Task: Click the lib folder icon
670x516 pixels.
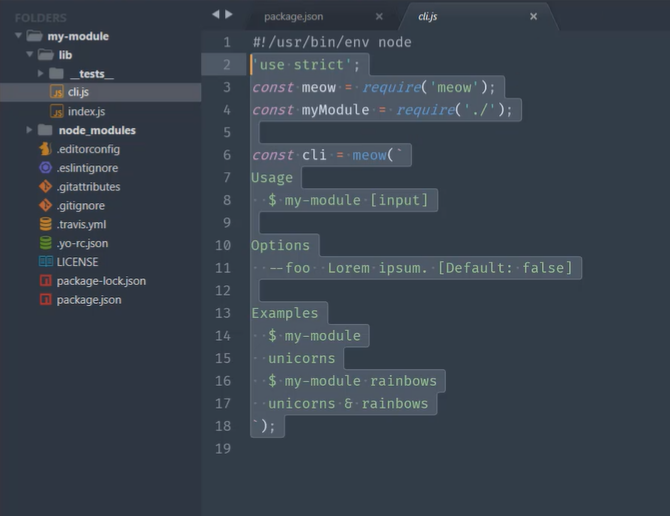Action: [46, 55]
